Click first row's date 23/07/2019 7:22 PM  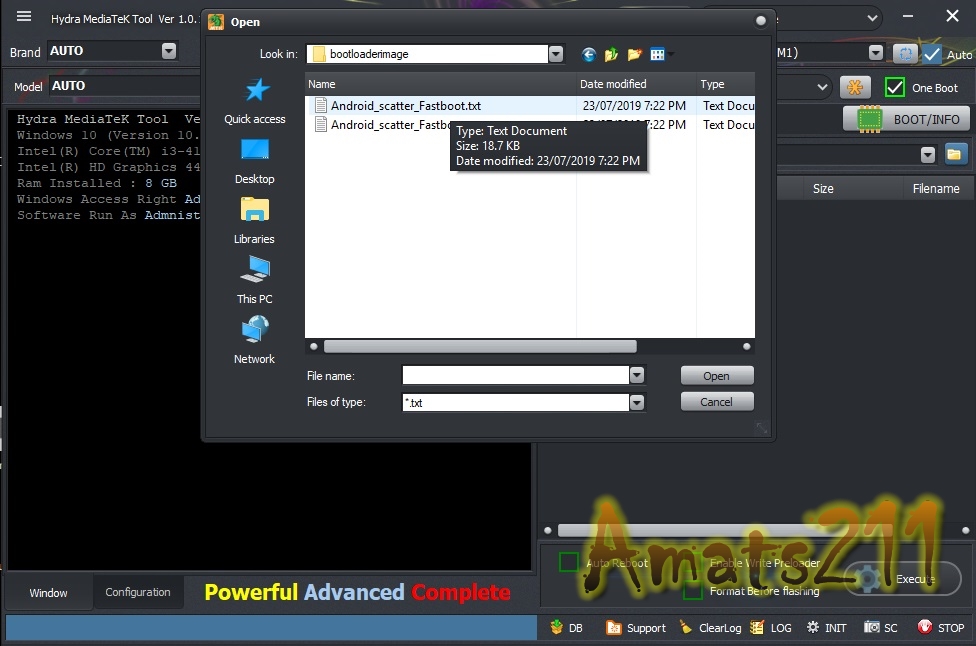pos(634,106)
